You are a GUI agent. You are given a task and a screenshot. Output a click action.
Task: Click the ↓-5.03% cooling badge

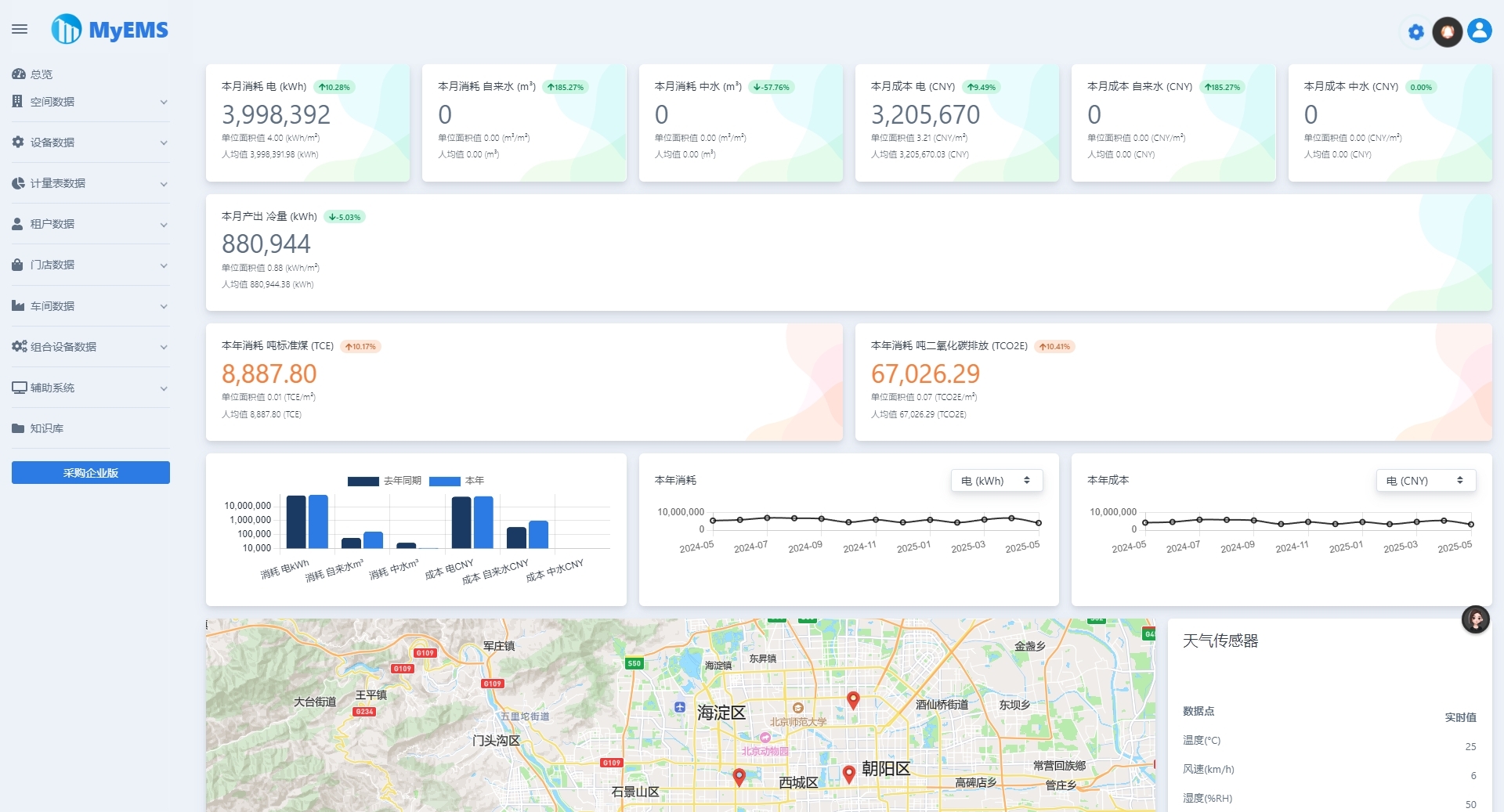pos(345,217)
